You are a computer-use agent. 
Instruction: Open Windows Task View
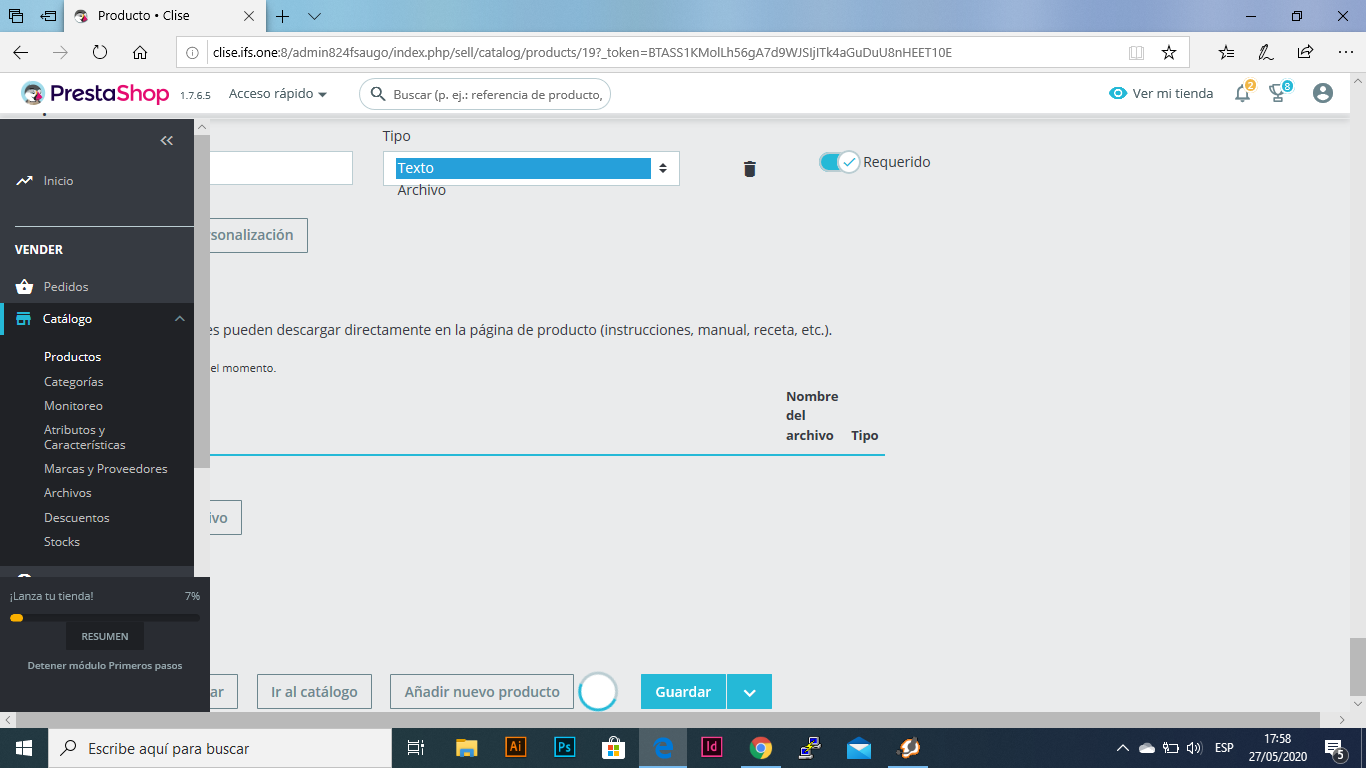pos(416,747)
